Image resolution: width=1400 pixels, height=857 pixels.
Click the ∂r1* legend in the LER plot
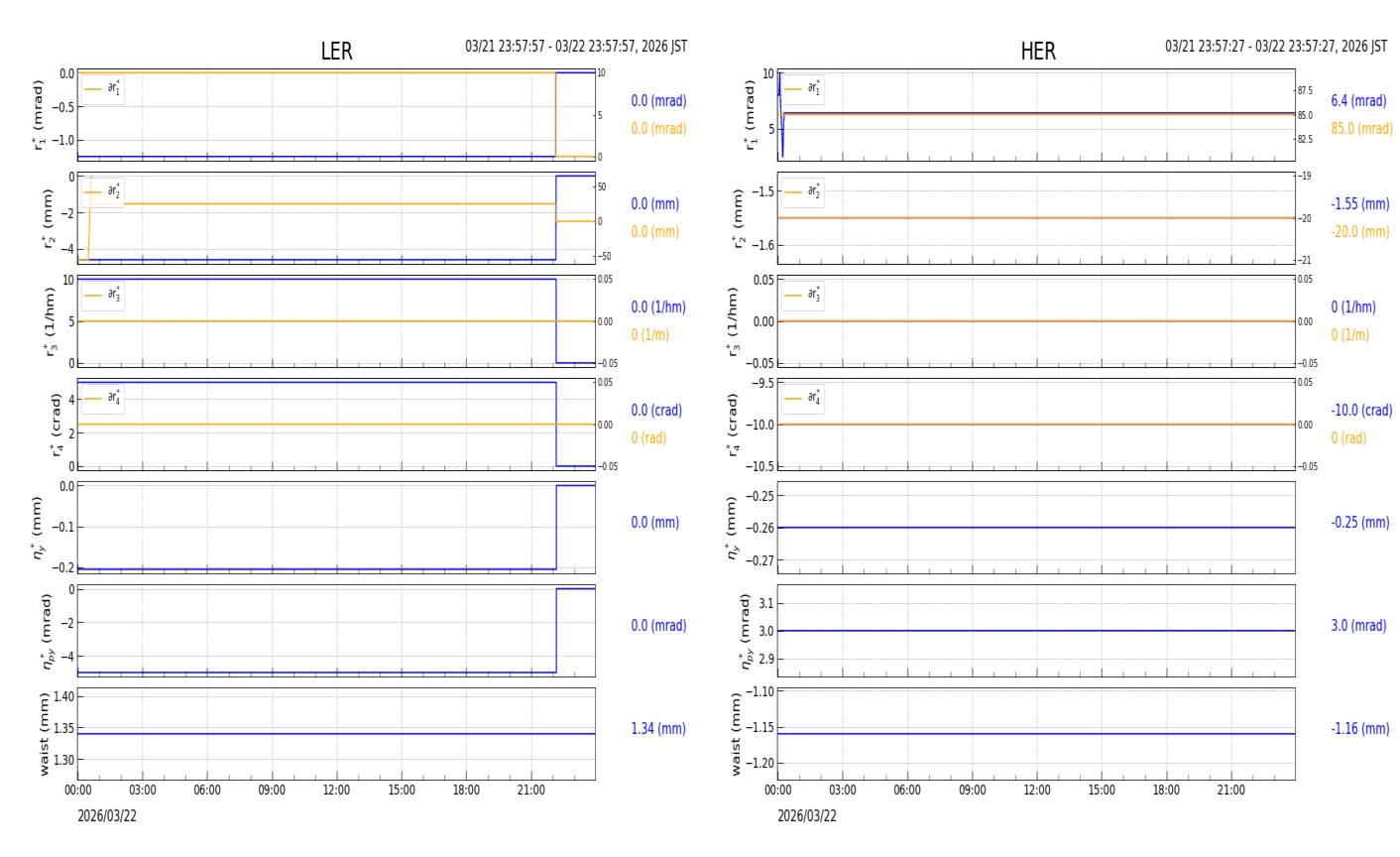pos(103,89)
